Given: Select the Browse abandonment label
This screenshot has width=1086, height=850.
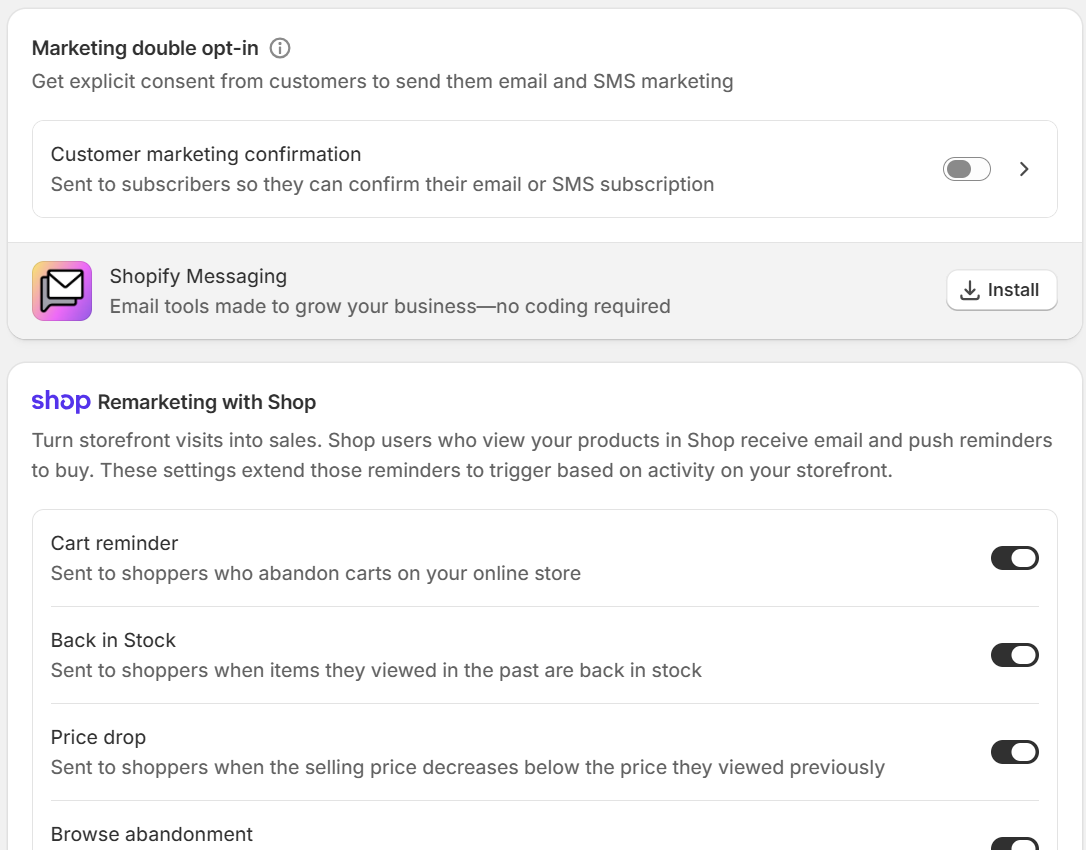Looking at the screenshot, I should click(152, 834).
